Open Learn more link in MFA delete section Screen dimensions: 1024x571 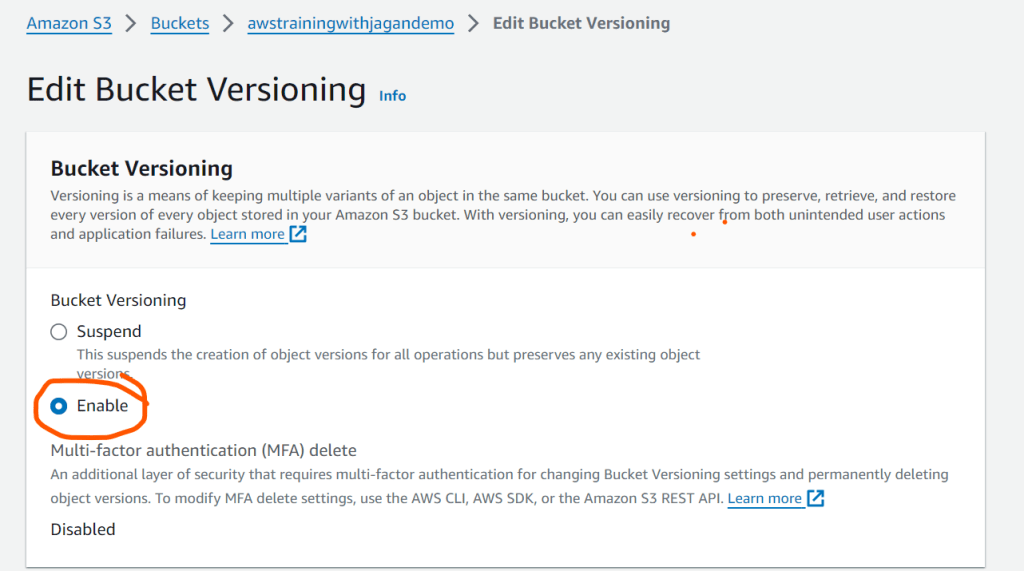[x=765, y=498]
